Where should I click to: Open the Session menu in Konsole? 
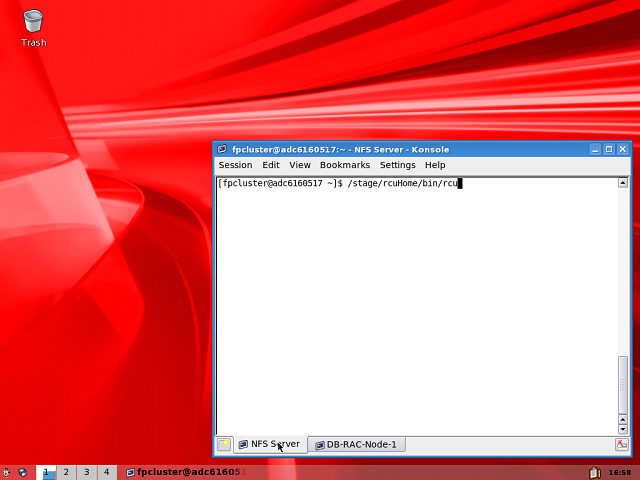(x=236, y=165)
